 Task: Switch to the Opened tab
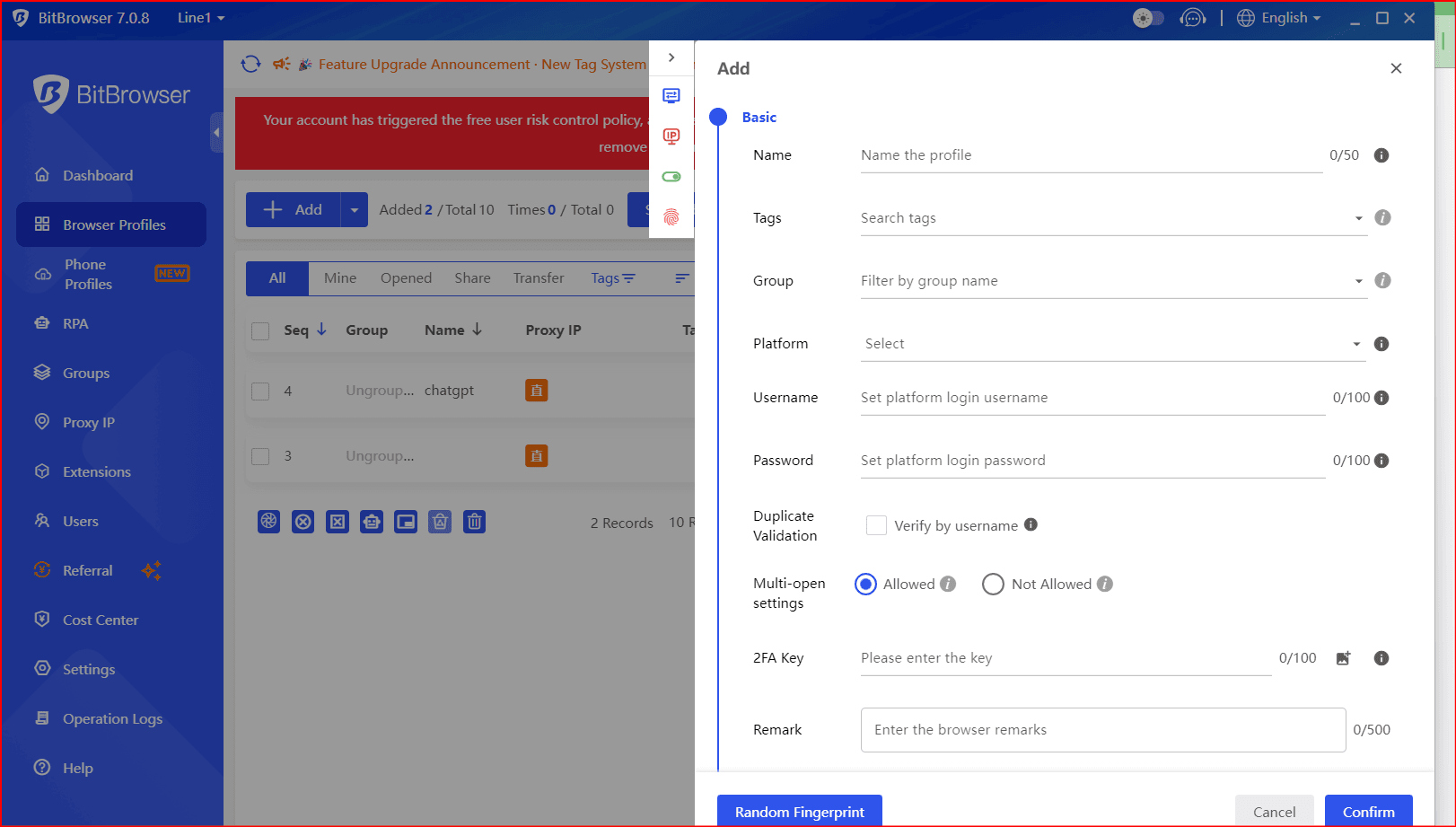click(406, 278)
